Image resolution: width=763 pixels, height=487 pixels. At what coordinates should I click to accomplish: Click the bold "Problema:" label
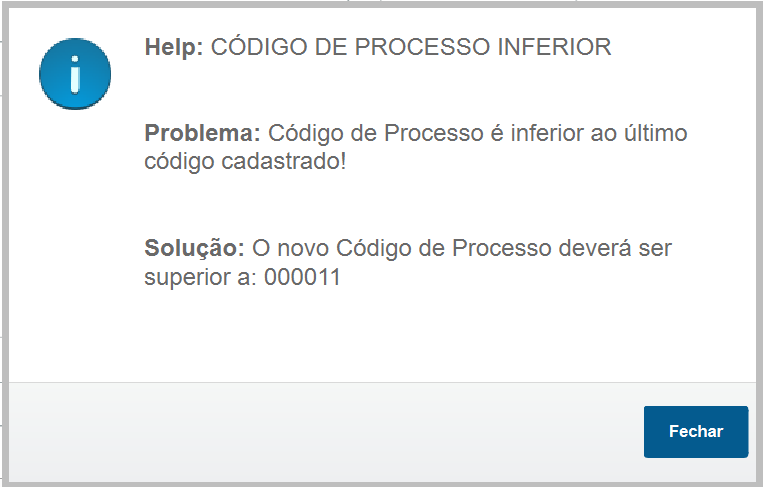point(202,133)
